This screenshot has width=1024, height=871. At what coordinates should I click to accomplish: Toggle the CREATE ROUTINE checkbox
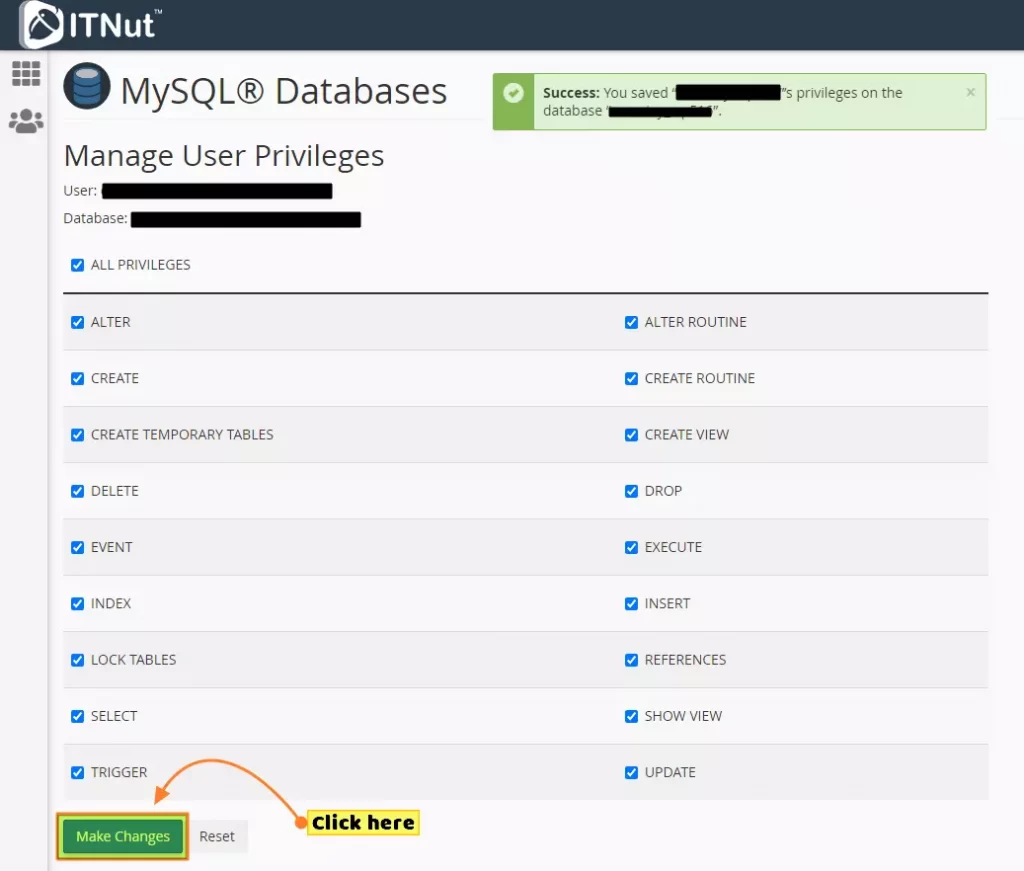pyautogui.click(x=631, y=379)
